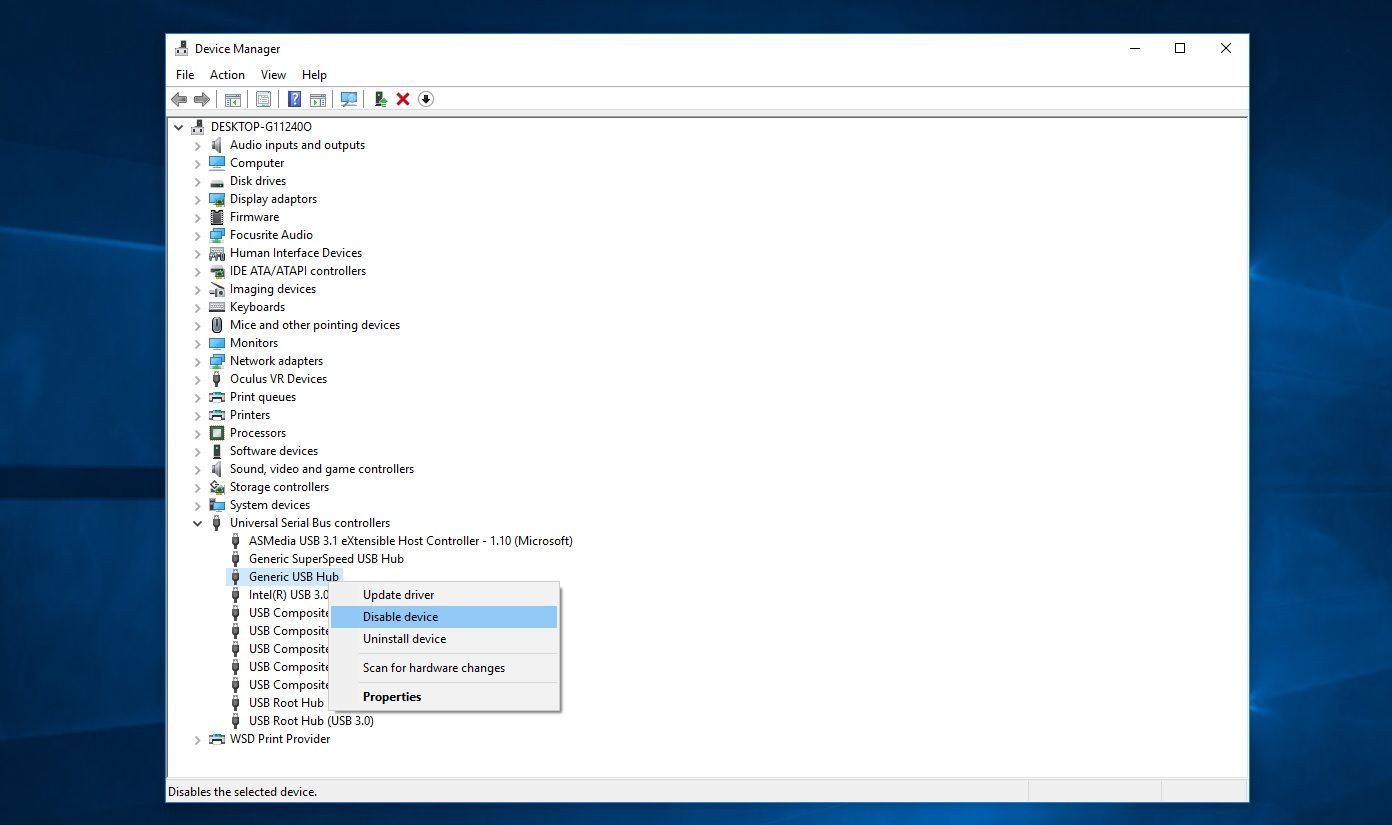The image size is (1392, 825).
Task: Select Update driver in context menu
Action: 398,595
